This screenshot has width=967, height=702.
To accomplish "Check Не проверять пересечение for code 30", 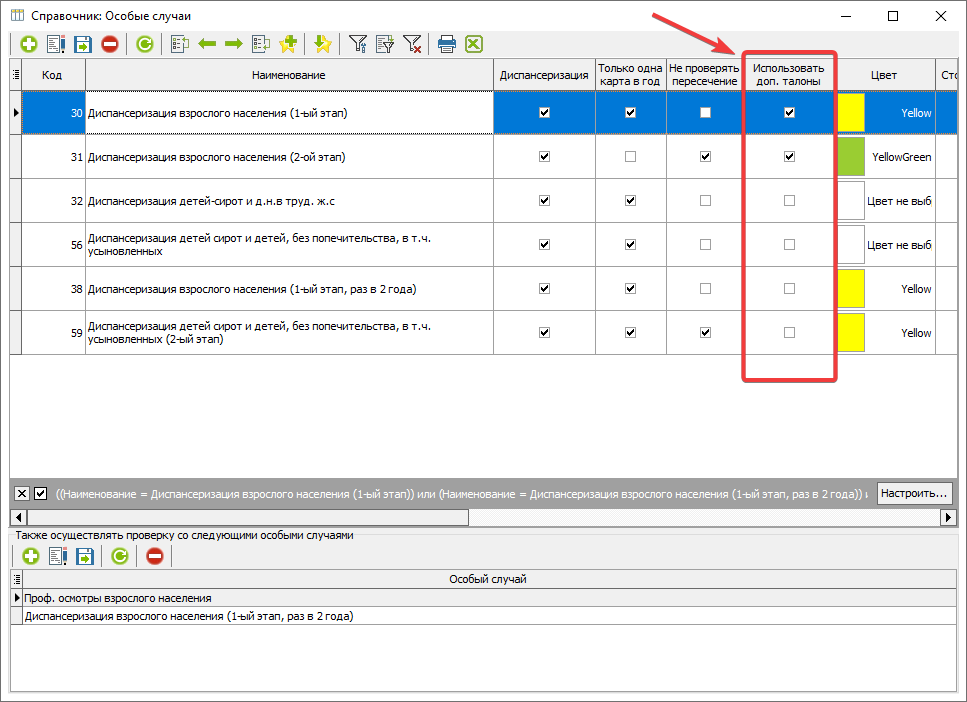I will coord(706,113).
